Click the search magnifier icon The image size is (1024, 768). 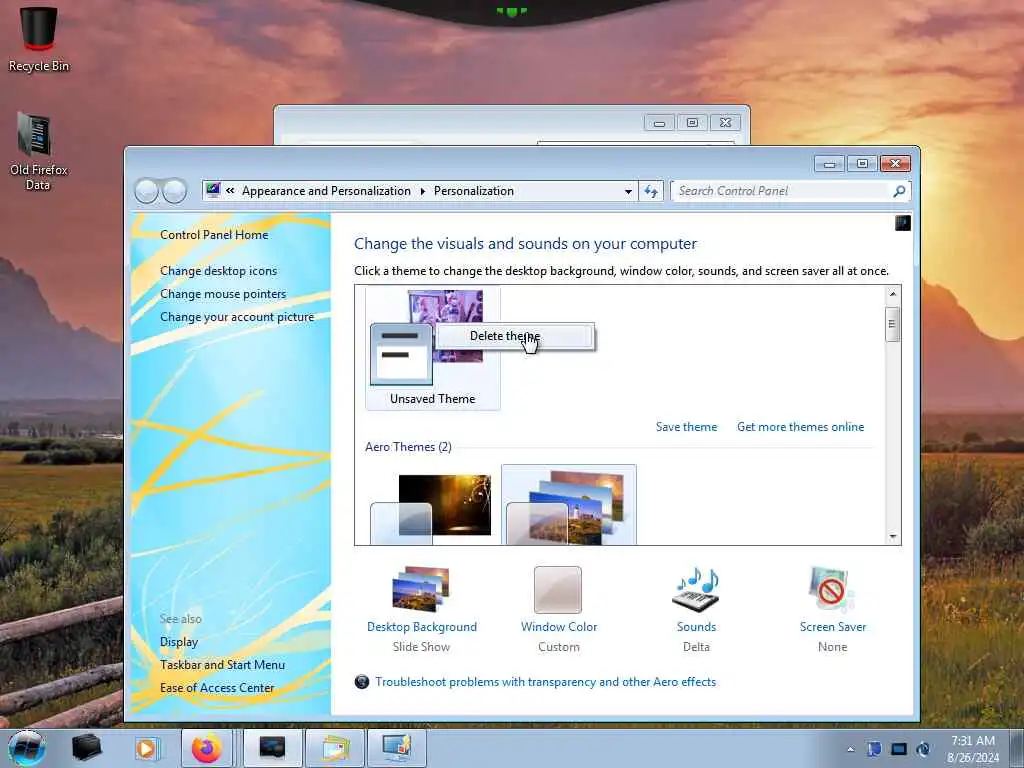pyautogui.click(x=899, y=191)
